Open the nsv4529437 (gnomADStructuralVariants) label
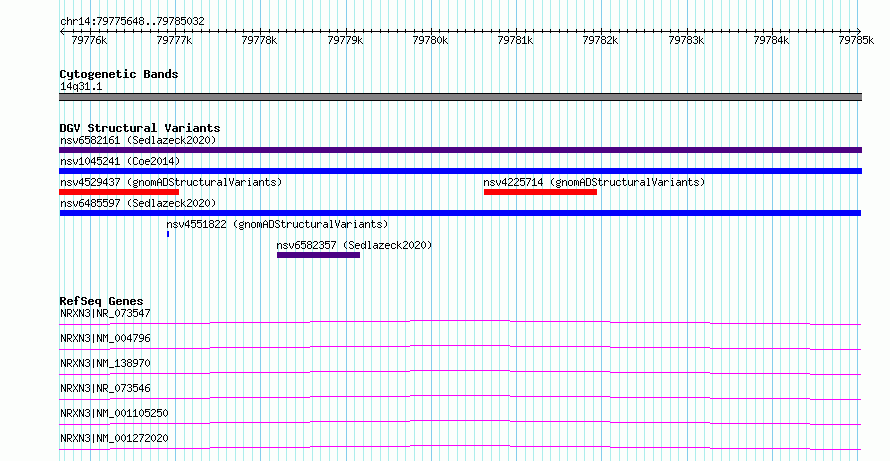This screenshot has height=461, width=890. 171,182
